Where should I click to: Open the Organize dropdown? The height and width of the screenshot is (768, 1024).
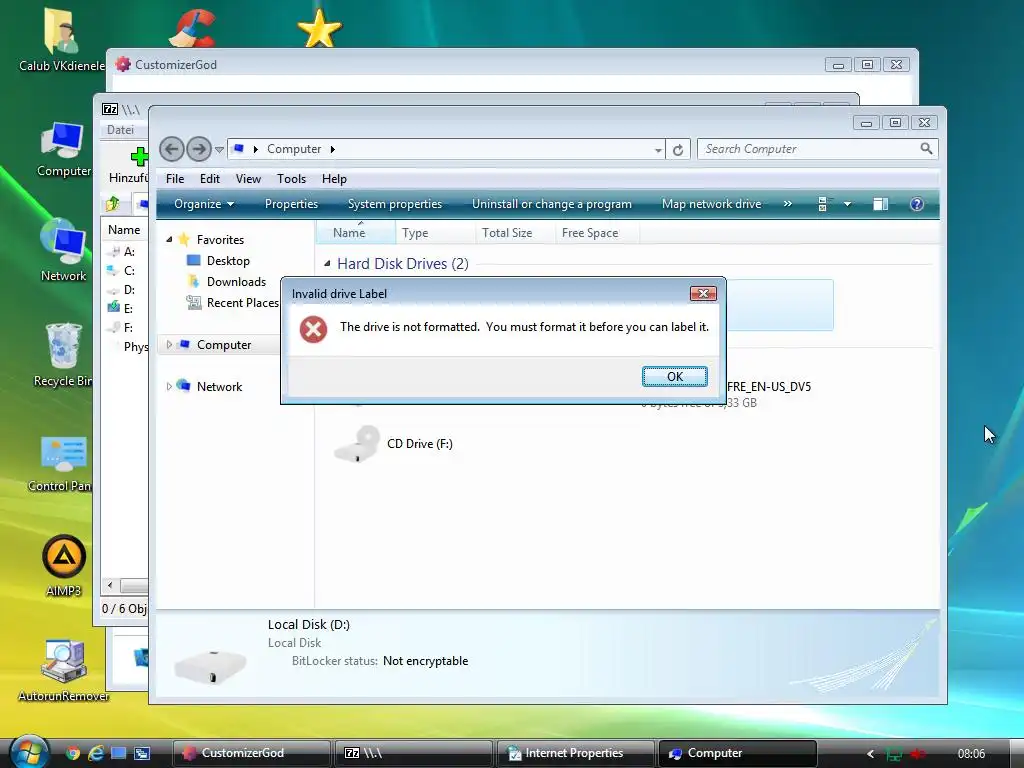coord(204,204)
